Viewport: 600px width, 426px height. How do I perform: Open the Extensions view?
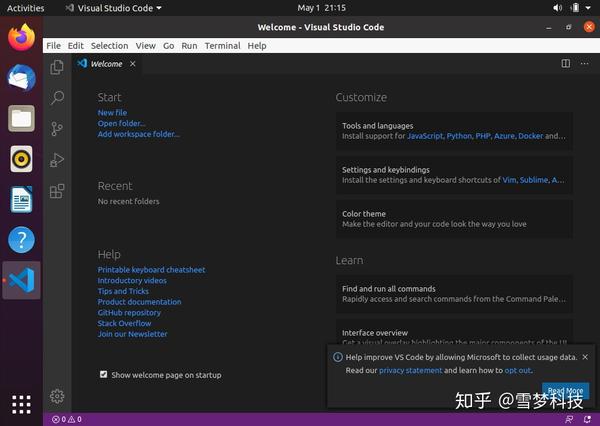[x=57, y=191]
